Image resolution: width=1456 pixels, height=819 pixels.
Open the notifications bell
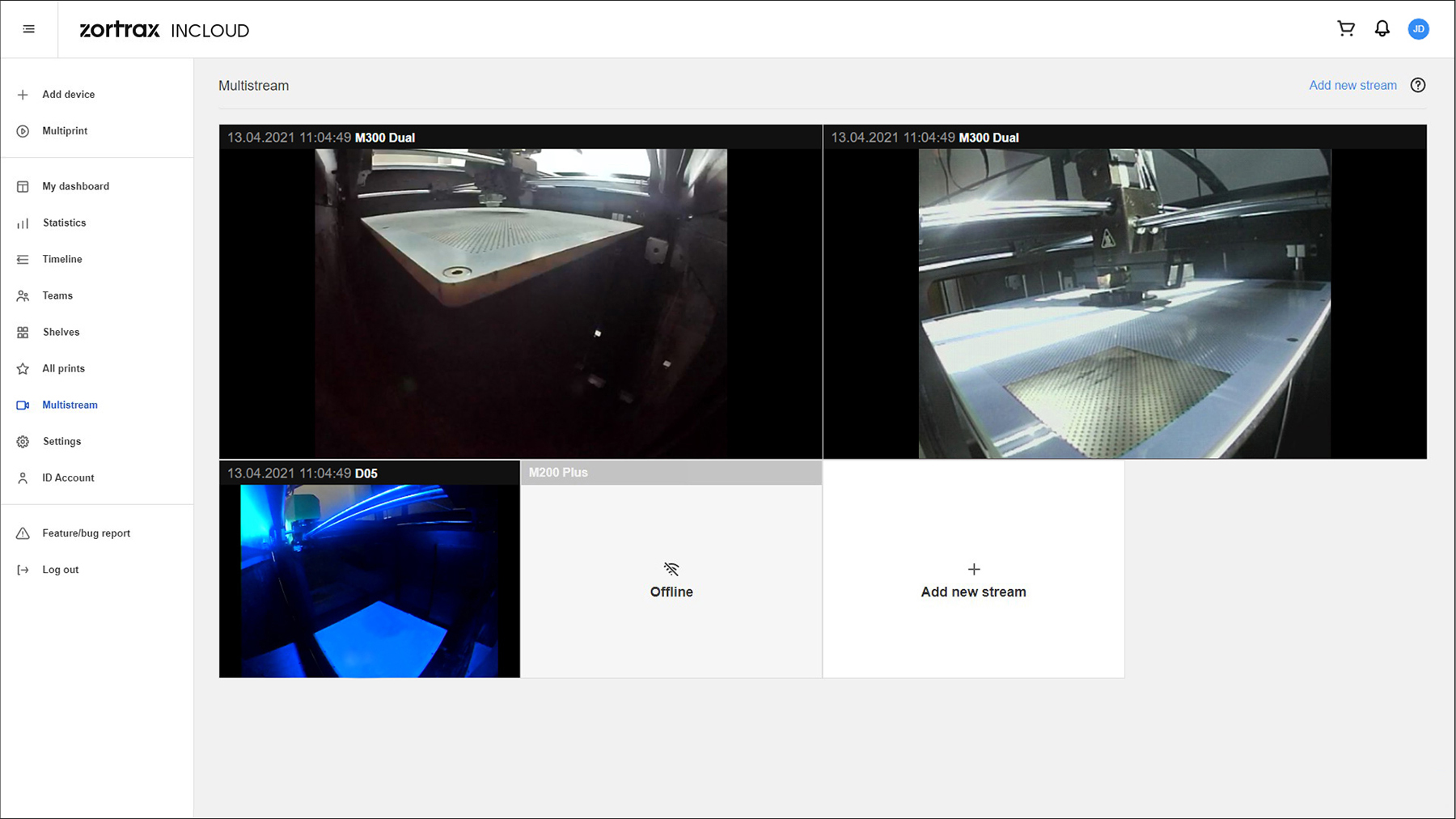pos(1382,29)
